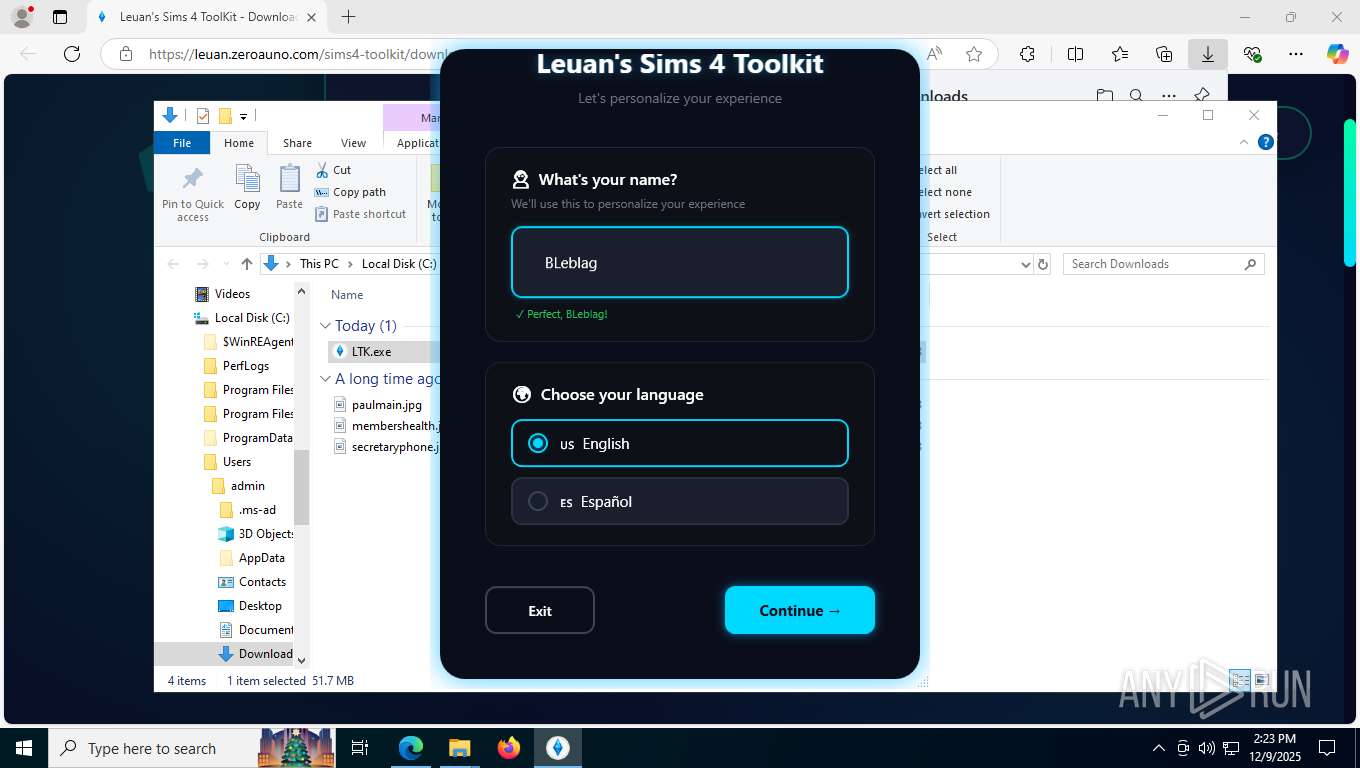1360x768 pixels.
Task: Click Paste shortcut in the ribbon
Action: click(x=360, y=214)
